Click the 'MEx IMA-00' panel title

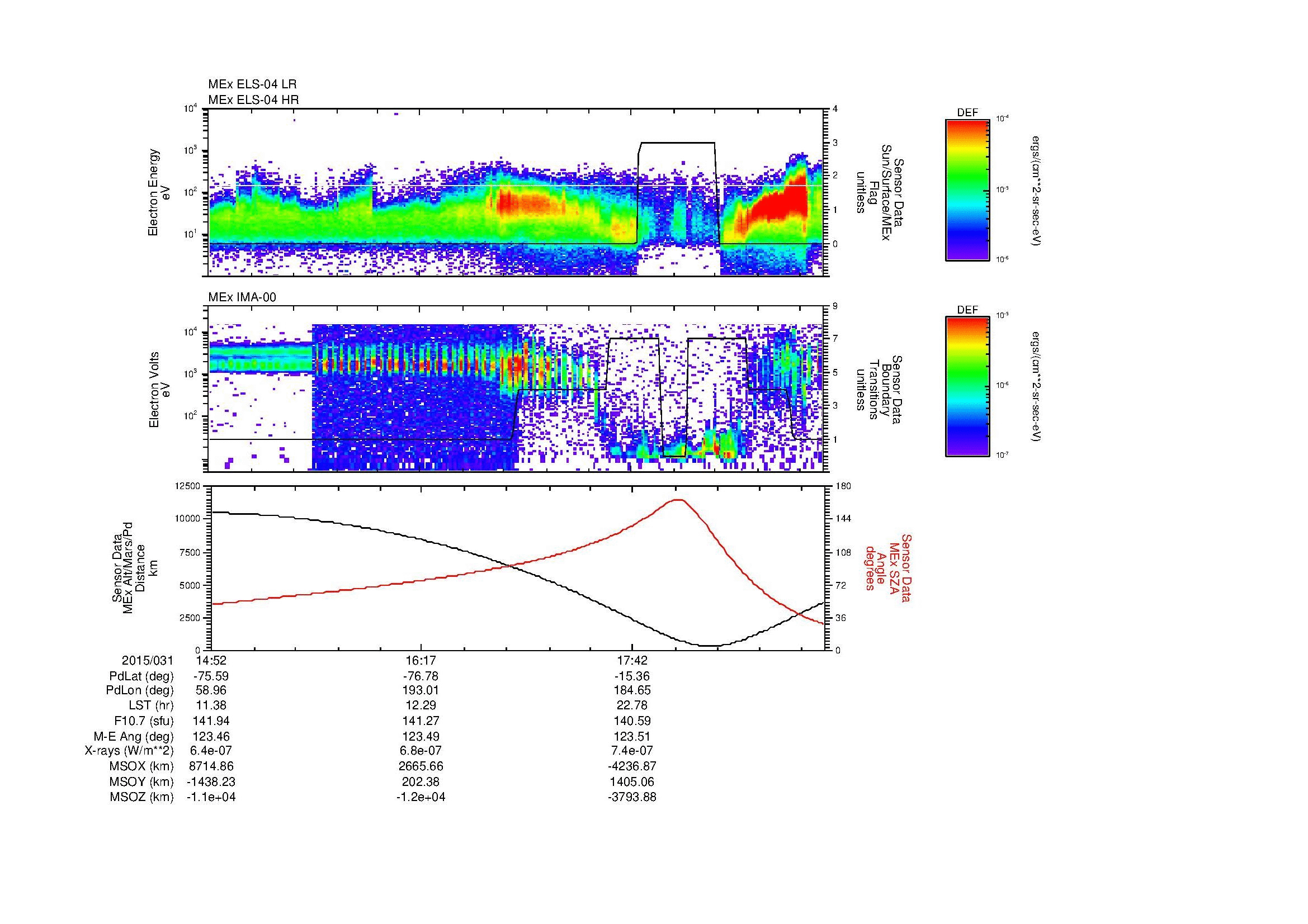click(242, 297)
